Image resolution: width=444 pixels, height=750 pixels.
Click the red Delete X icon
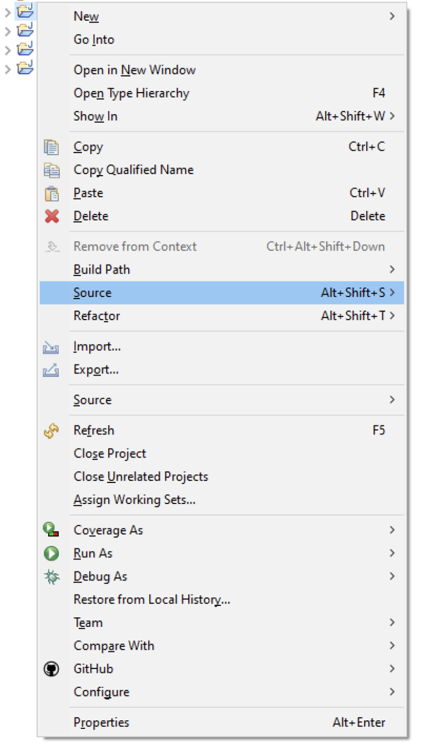[52, 216]
